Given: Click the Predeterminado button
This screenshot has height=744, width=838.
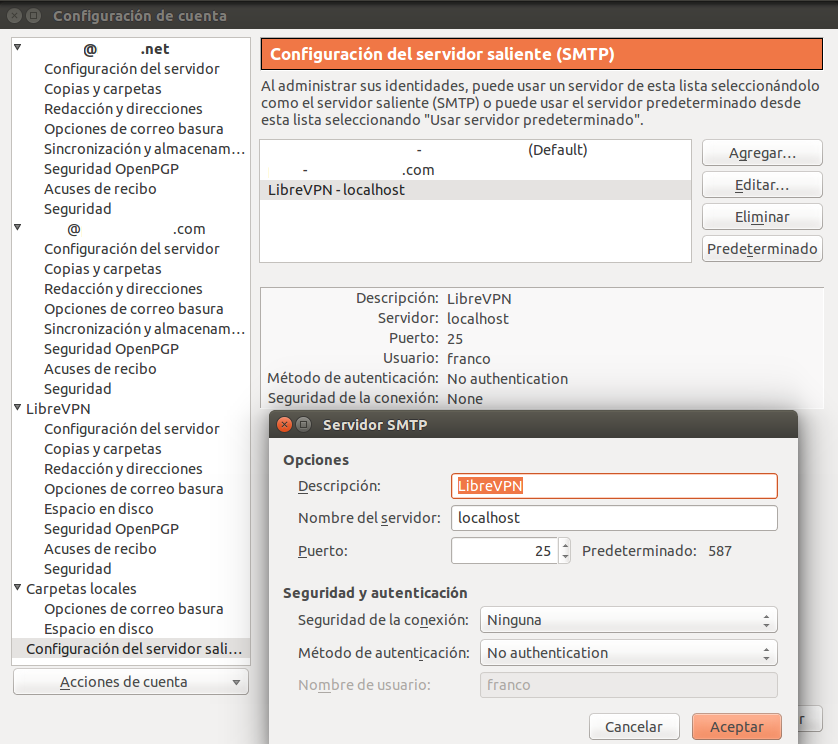Looking at the screenshot, I should (761, 249).
